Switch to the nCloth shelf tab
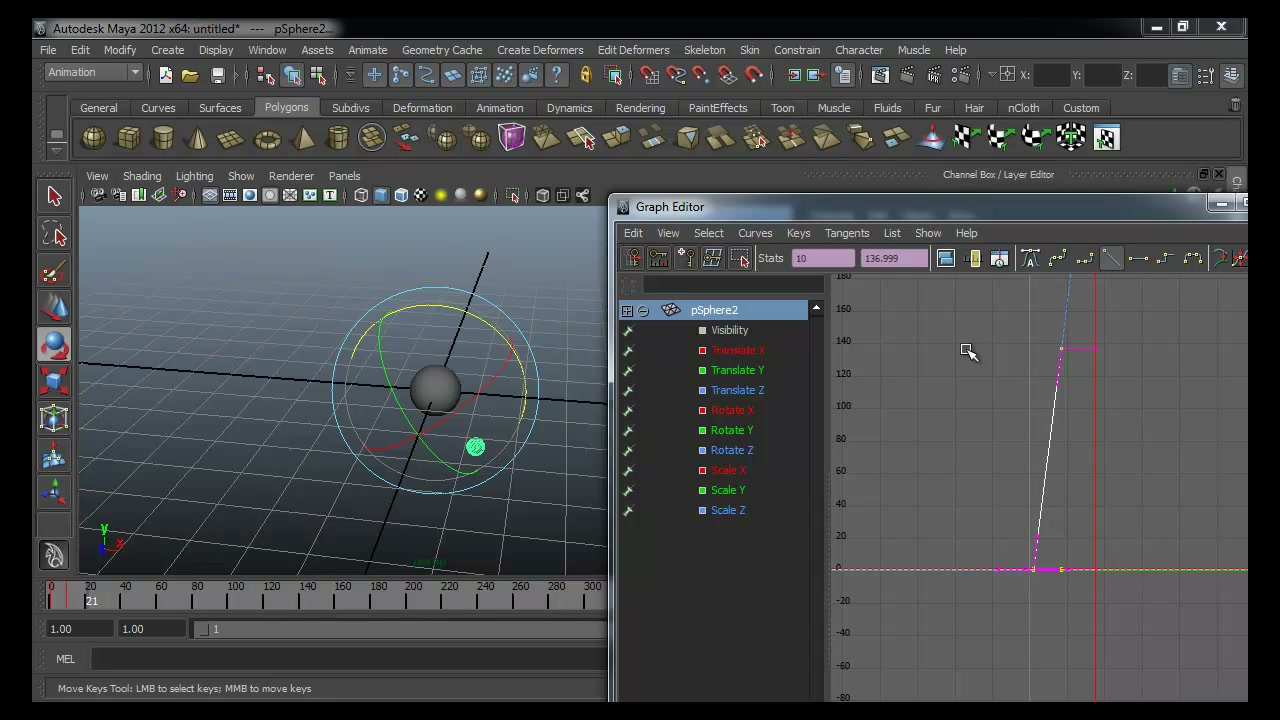The height and width of the screenshot is (720, 1280). (1023, 108)
